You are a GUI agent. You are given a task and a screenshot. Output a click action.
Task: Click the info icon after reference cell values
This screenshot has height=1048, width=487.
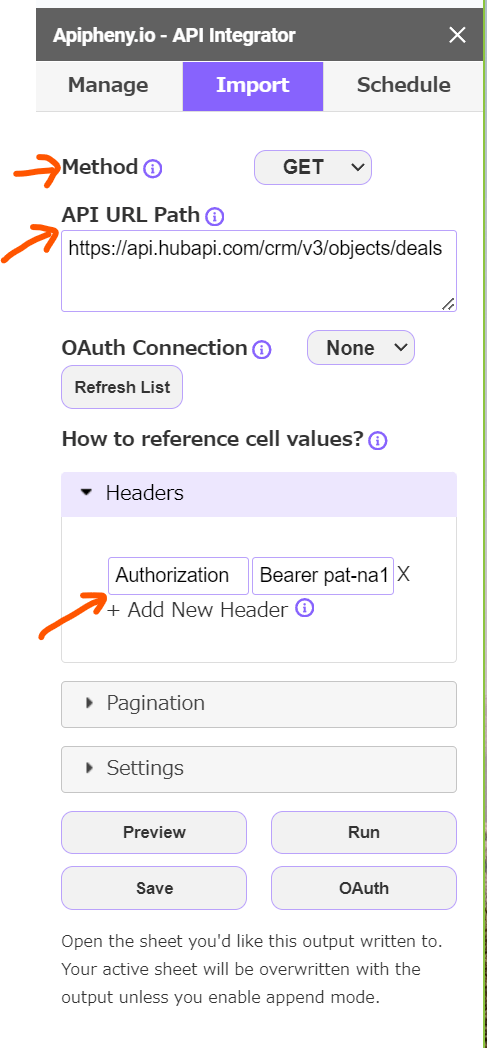point(378,441)
